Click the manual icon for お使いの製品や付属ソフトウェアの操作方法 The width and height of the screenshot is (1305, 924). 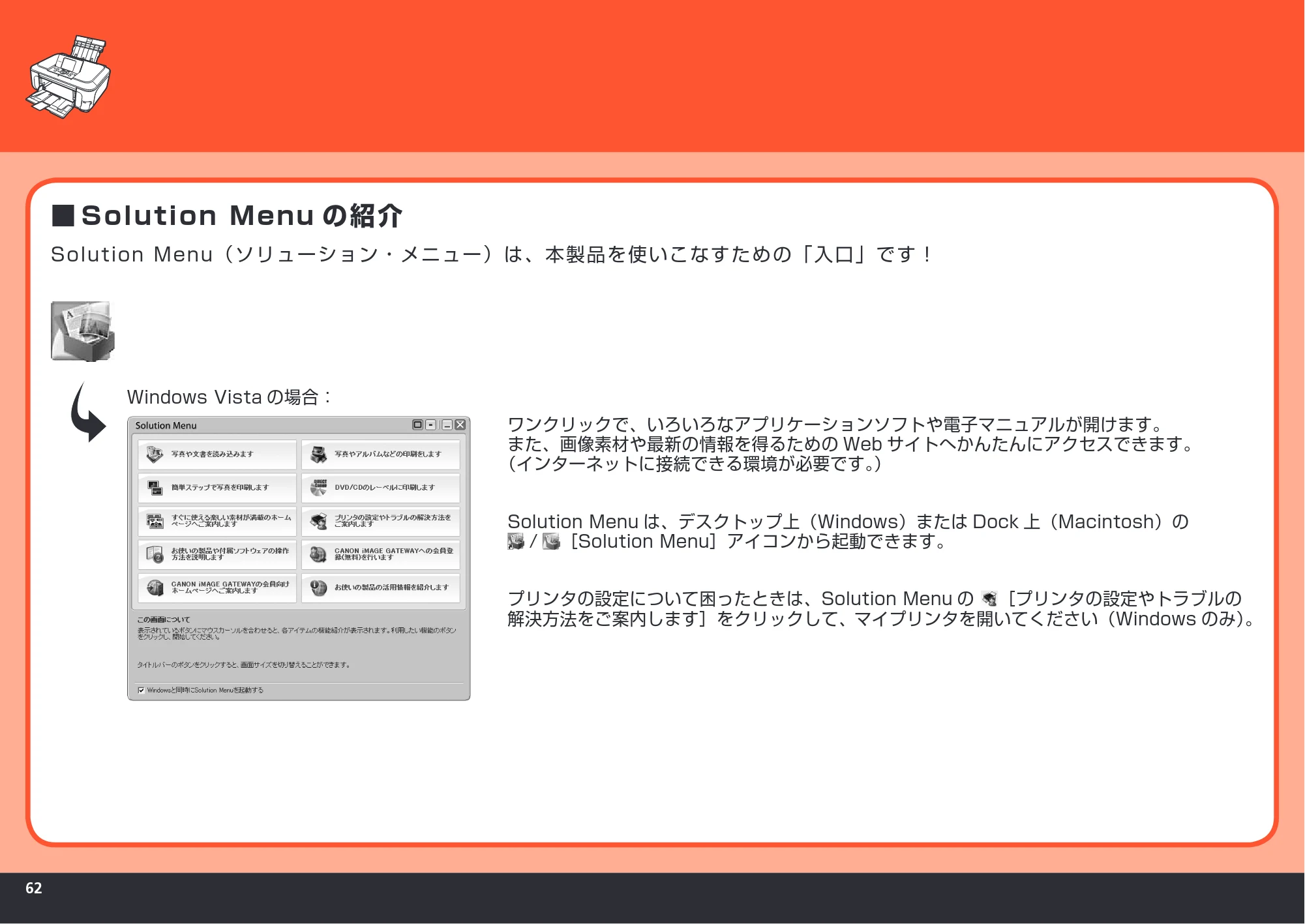pyautogui.click(x=155, y=554)
